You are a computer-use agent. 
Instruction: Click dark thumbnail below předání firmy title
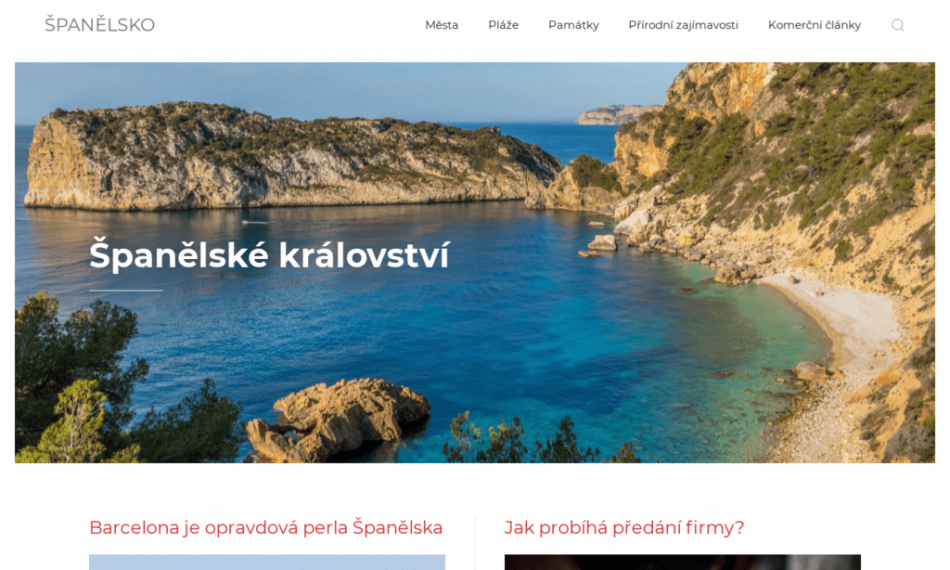pos(682,562)
